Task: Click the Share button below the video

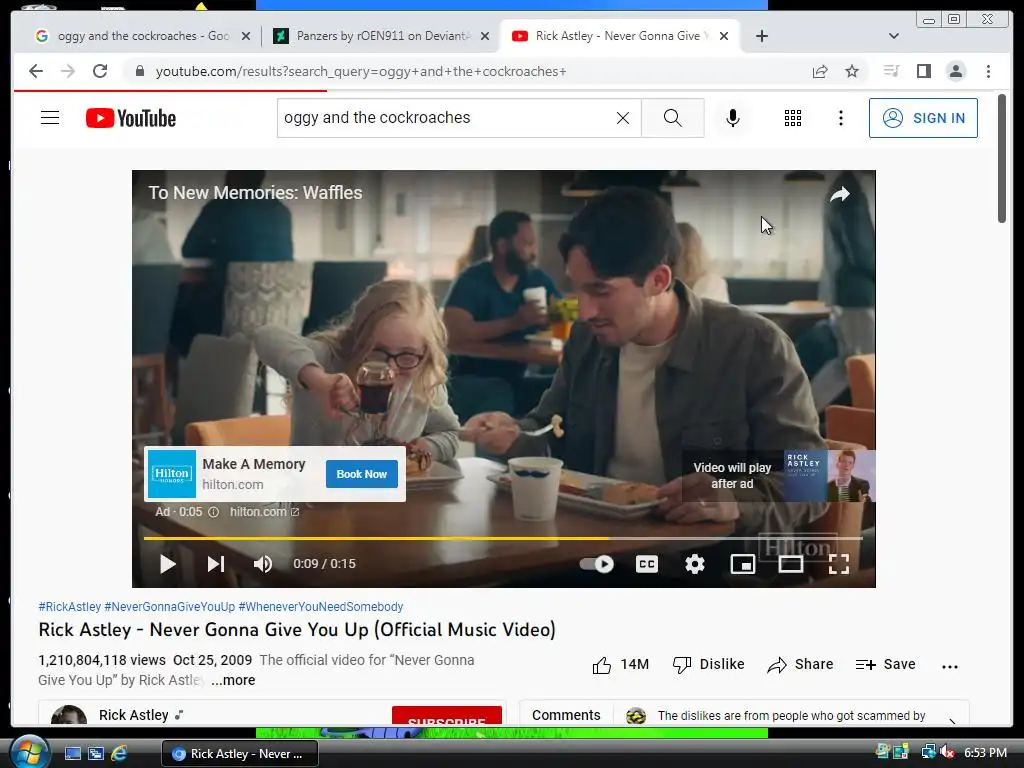Action: tap(800, 665)
